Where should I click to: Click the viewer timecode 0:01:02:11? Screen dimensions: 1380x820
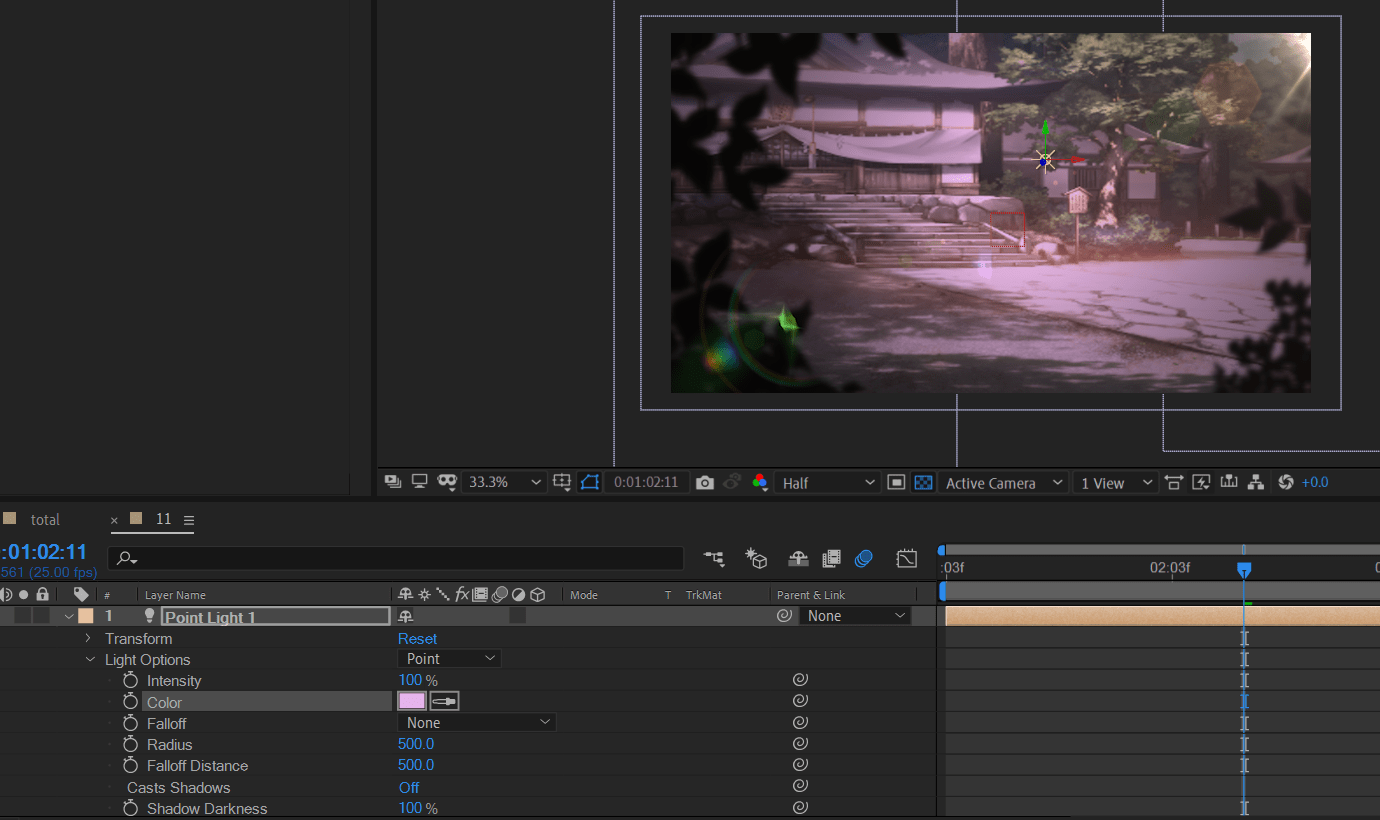click(646, 482)
